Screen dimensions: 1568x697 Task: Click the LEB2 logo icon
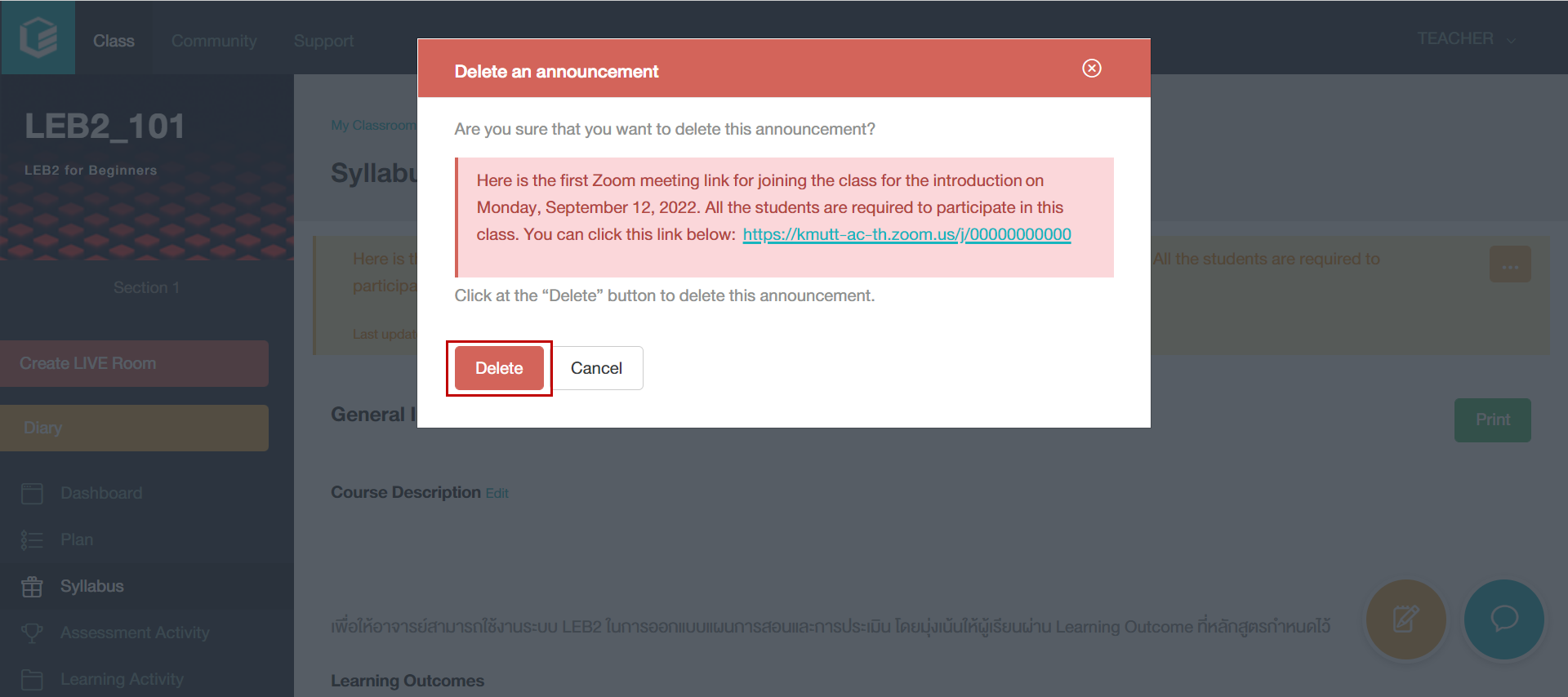(x=38, y=38)
